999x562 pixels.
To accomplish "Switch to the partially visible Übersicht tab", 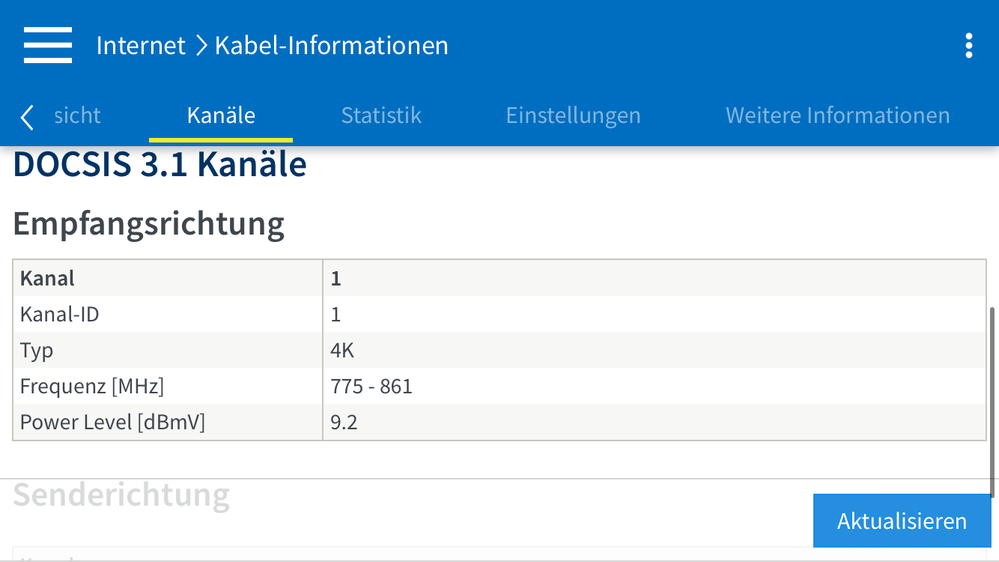I will coord(76,116).
